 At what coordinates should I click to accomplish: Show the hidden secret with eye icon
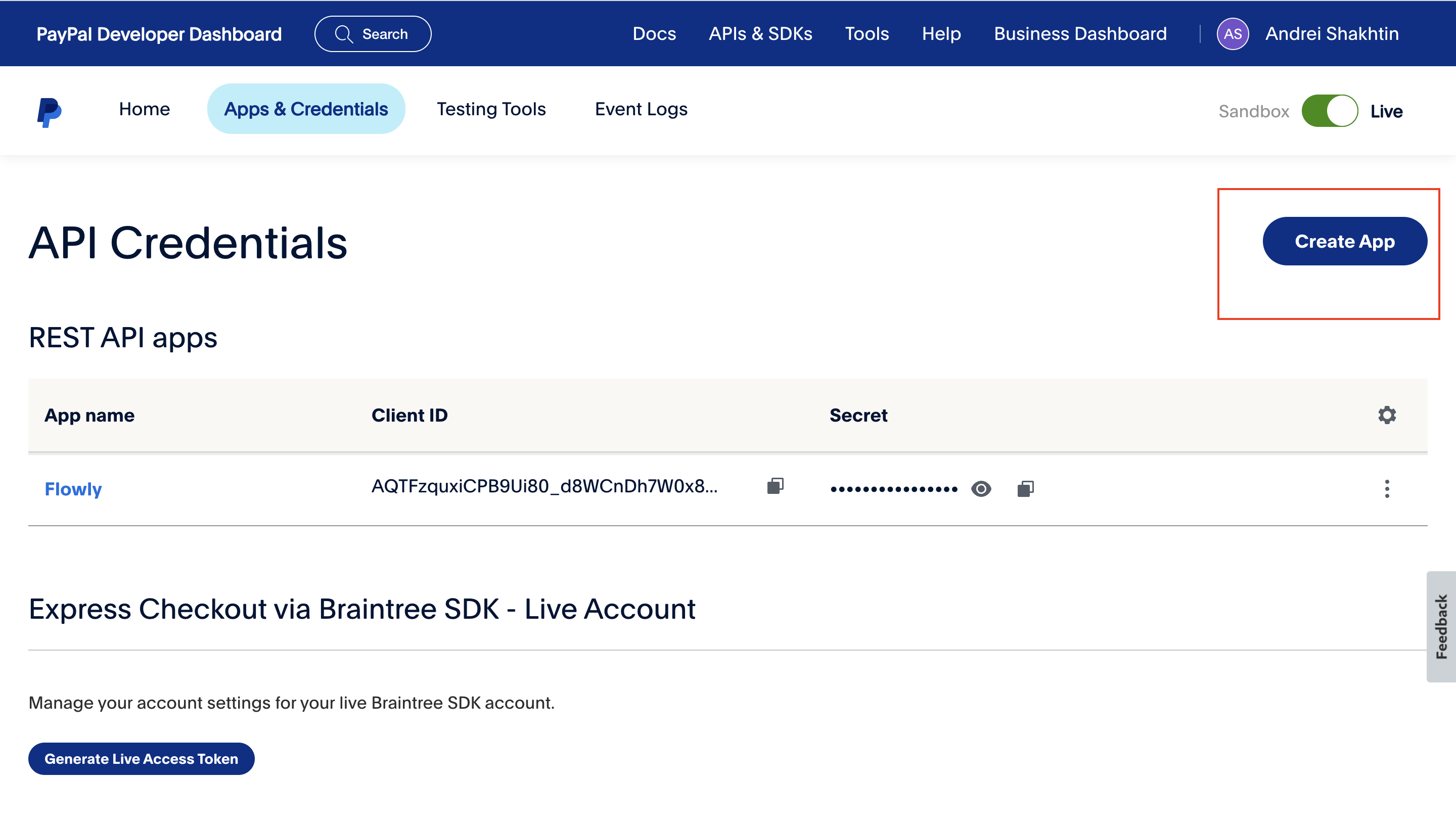[981, 488]
